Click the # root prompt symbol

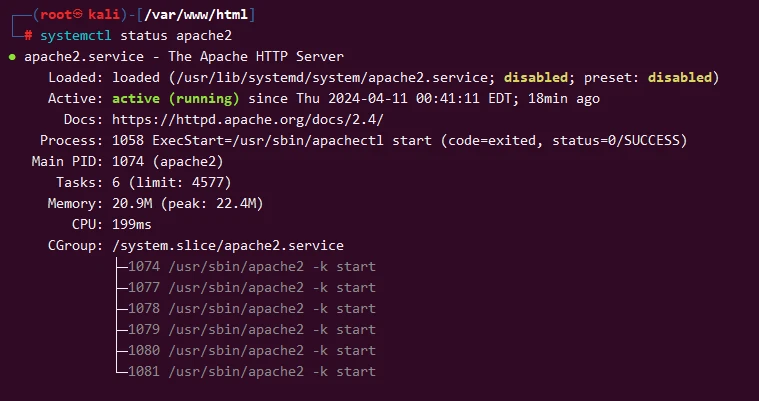[x=28, y=36]
